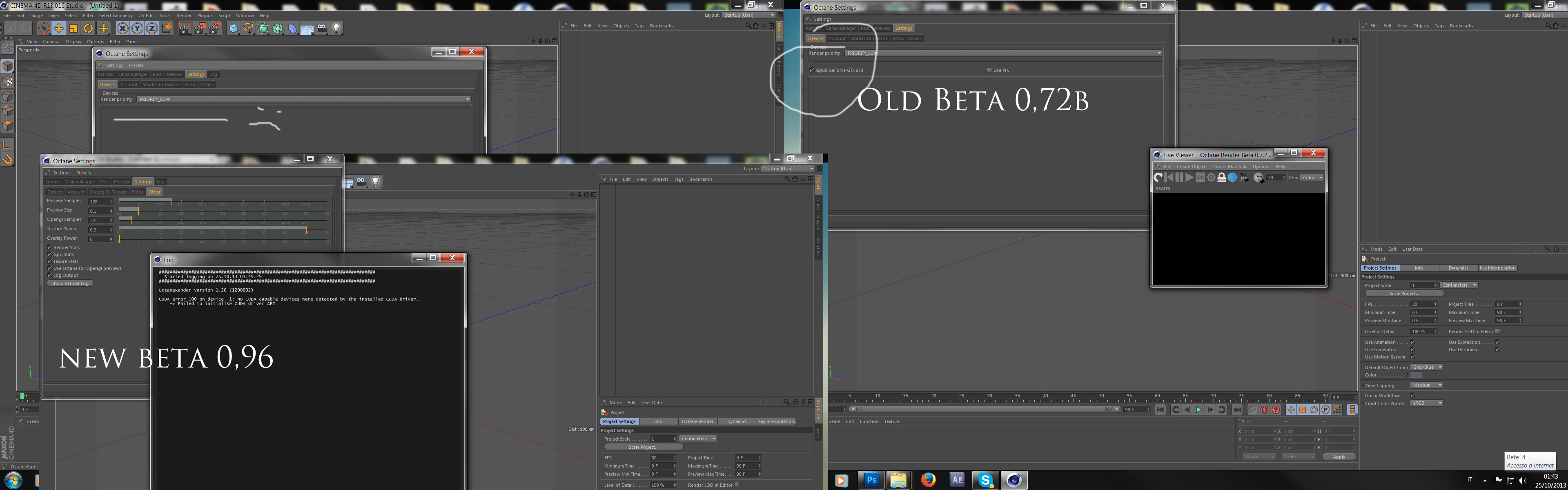Open the Plugins menu

[205, 15]
